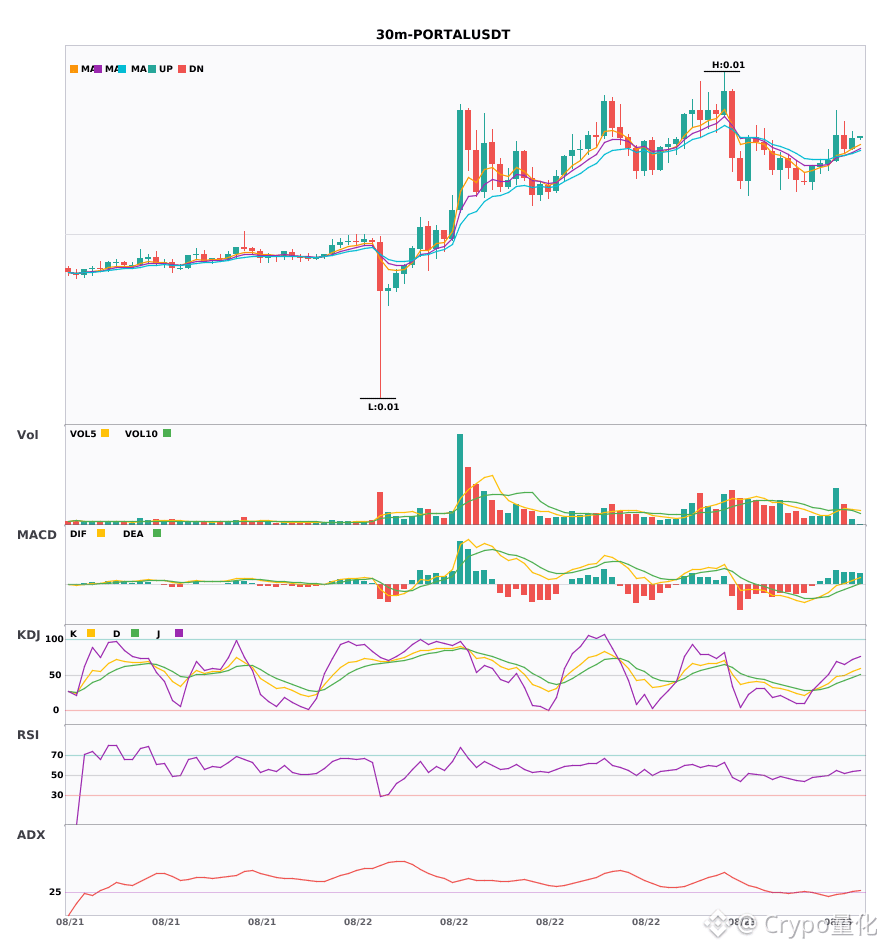Click the purple MA legend swatch
The height and width of the screenshot is (950, 885).
pos(98,69)
